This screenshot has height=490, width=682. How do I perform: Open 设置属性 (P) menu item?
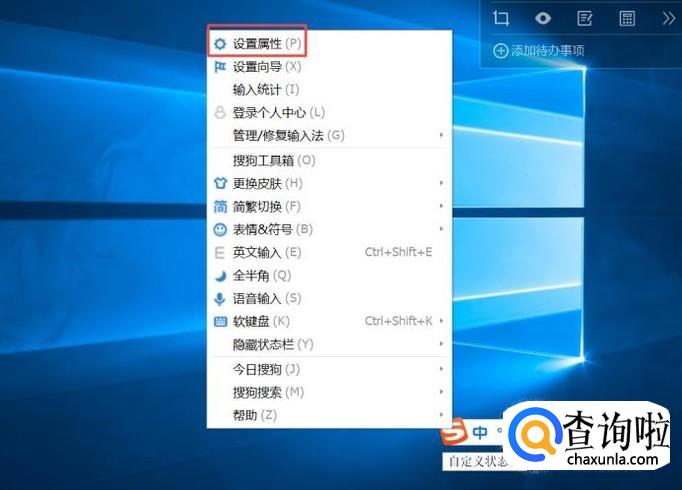[x=329, y=43]
